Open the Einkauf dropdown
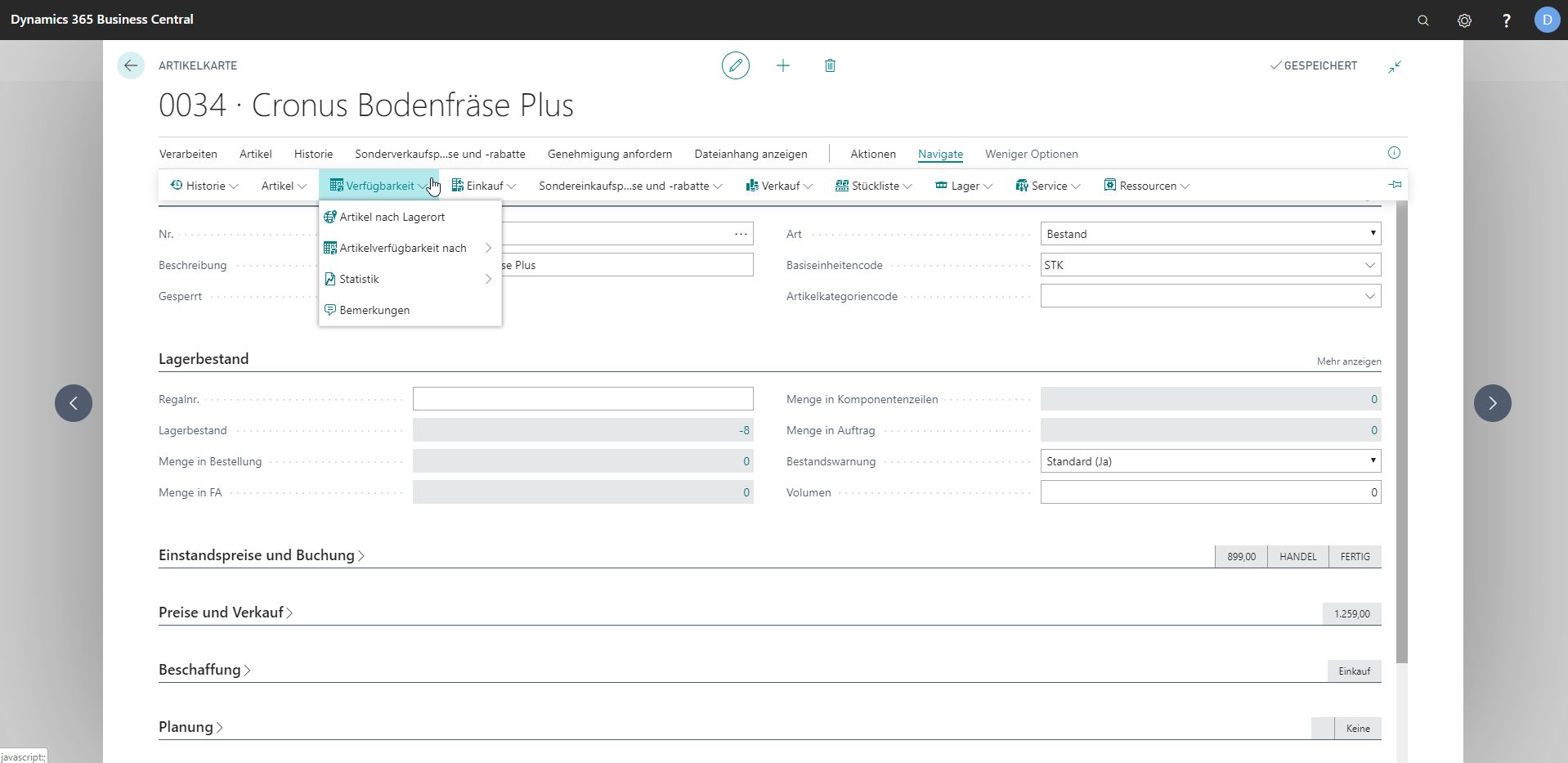 (484, 186)
